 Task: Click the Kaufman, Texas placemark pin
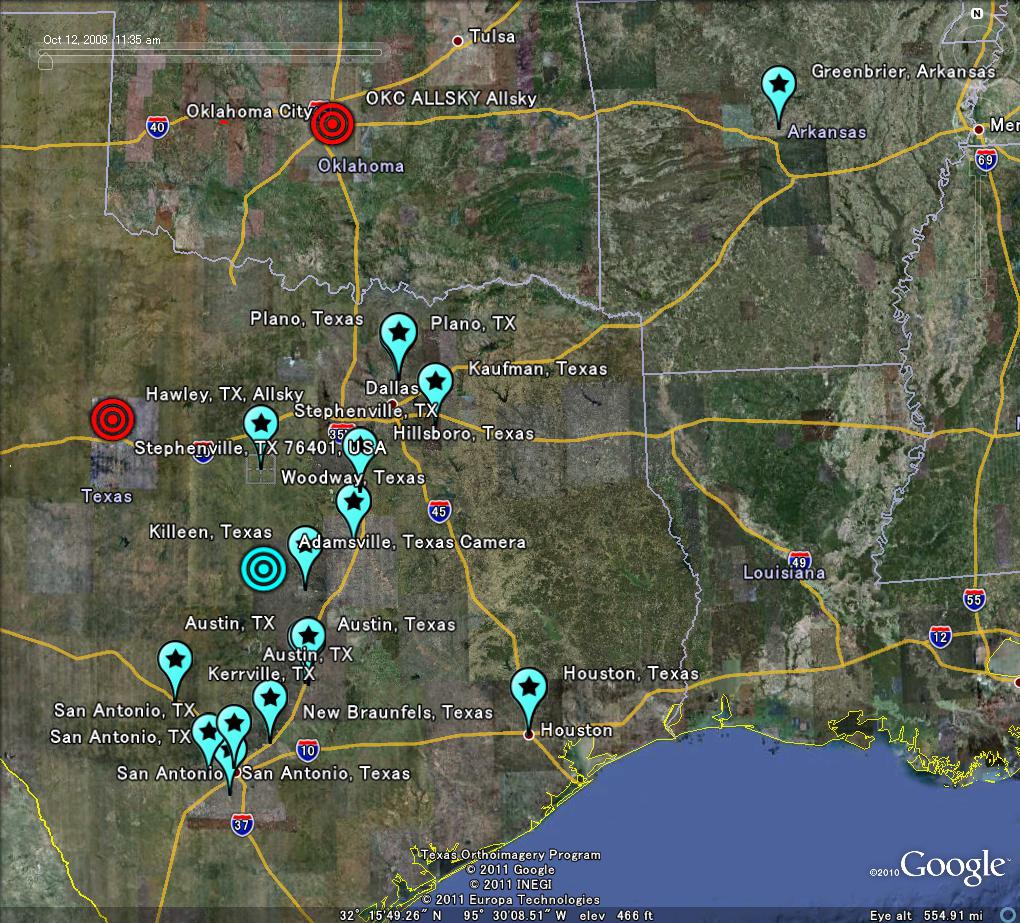tap(435, 381)
